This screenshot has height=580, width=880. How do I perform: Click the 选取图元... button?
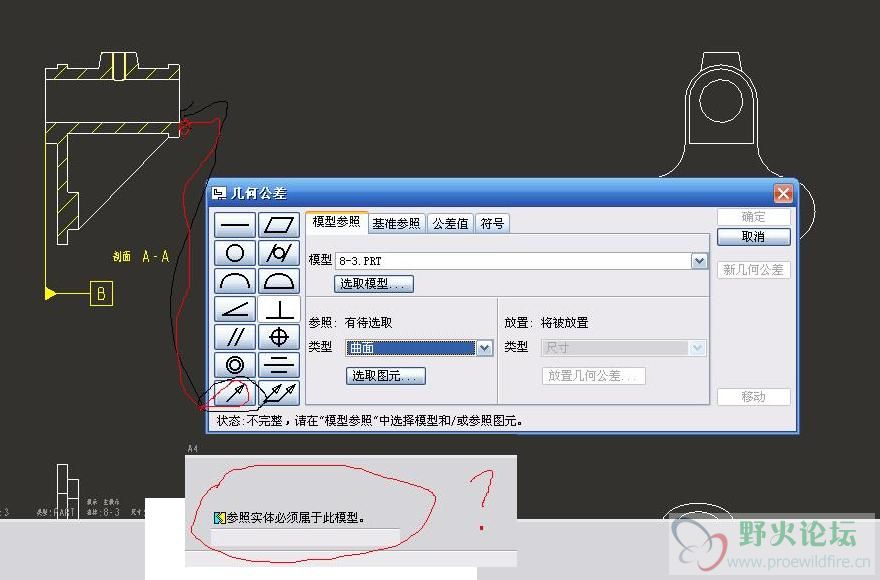[x=386, y=376]
